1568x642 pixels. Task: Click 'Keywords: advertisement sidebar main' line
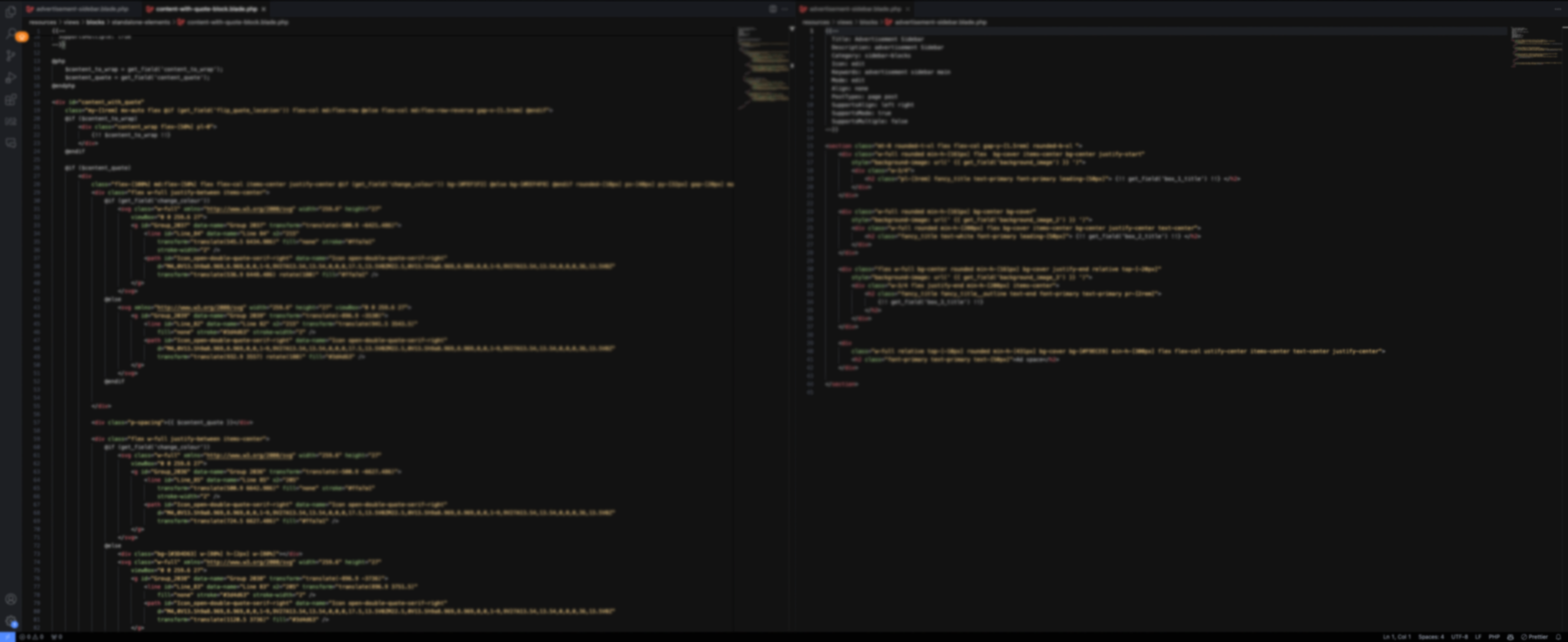click(x=891, y=72)
